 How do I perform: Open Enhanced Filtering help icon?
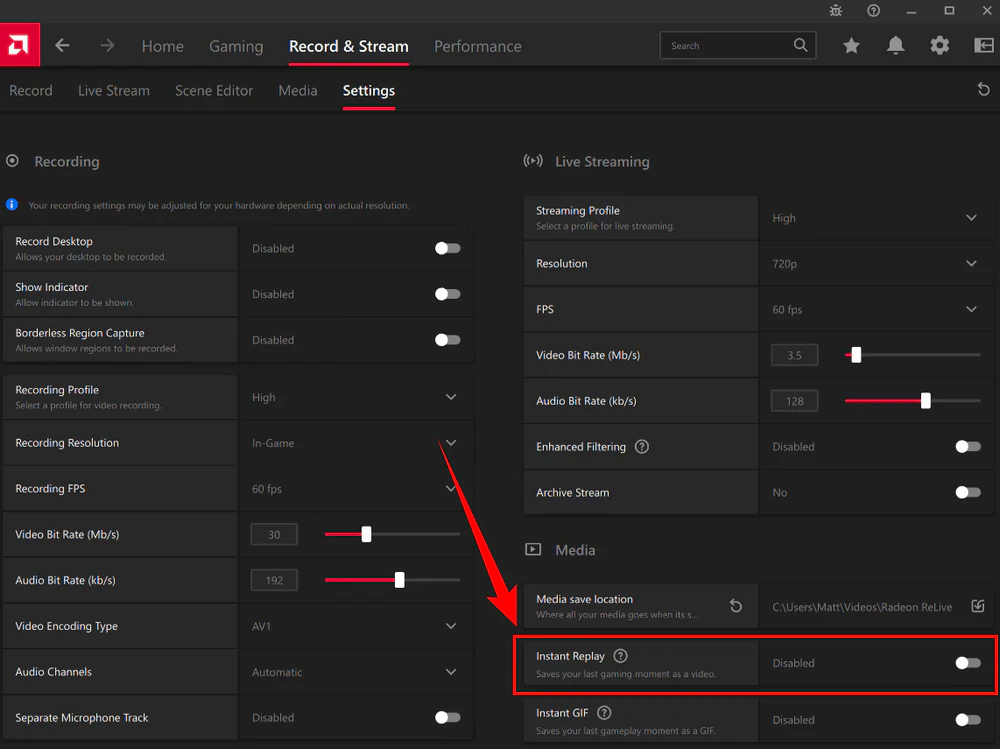pos(642,447)
